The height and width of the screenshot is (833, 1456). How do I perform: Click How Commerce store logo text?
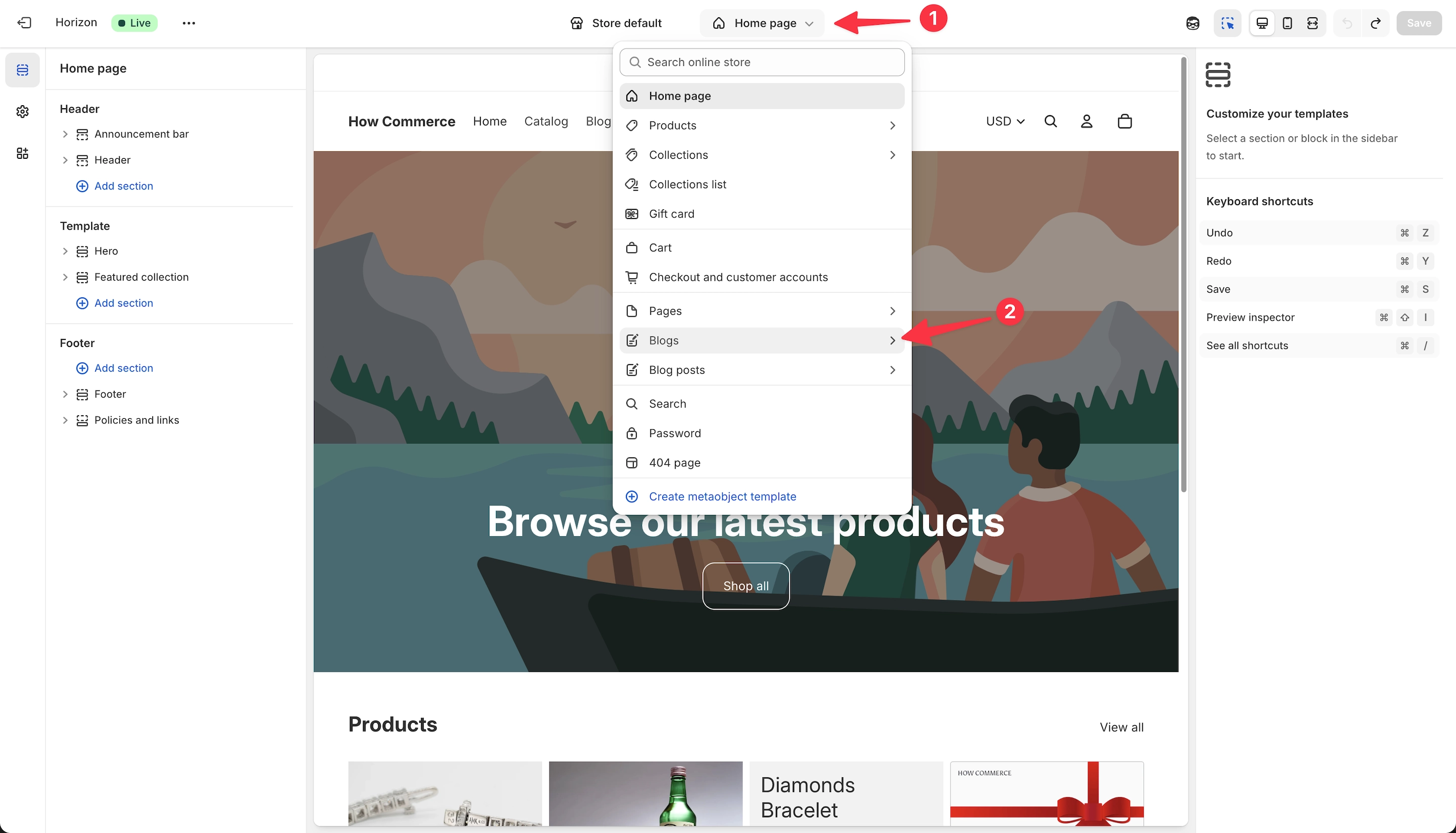pyautogui.click(x=401, y=121)
